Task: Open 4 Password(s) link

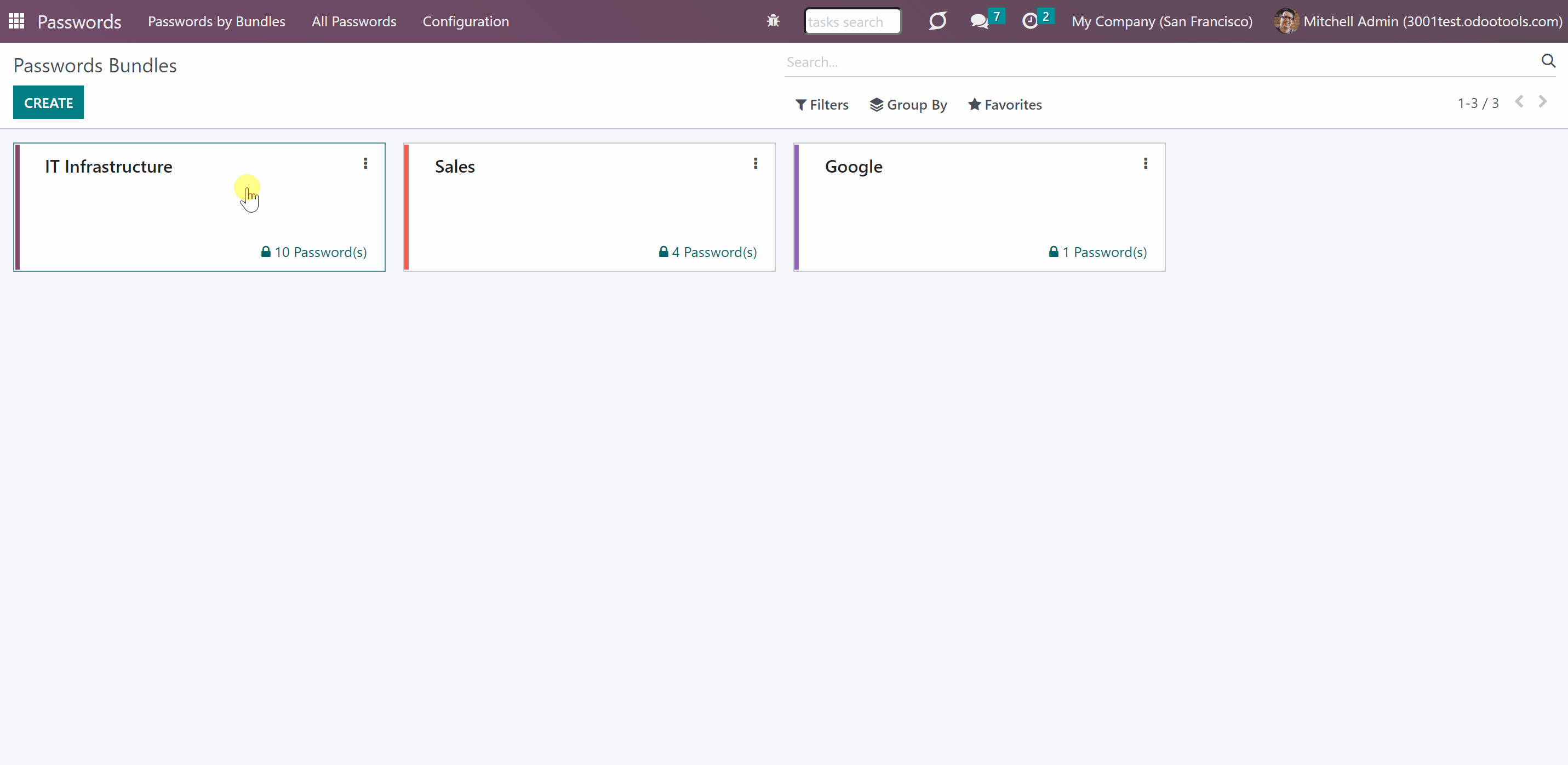Action: (x=708, y=252)
